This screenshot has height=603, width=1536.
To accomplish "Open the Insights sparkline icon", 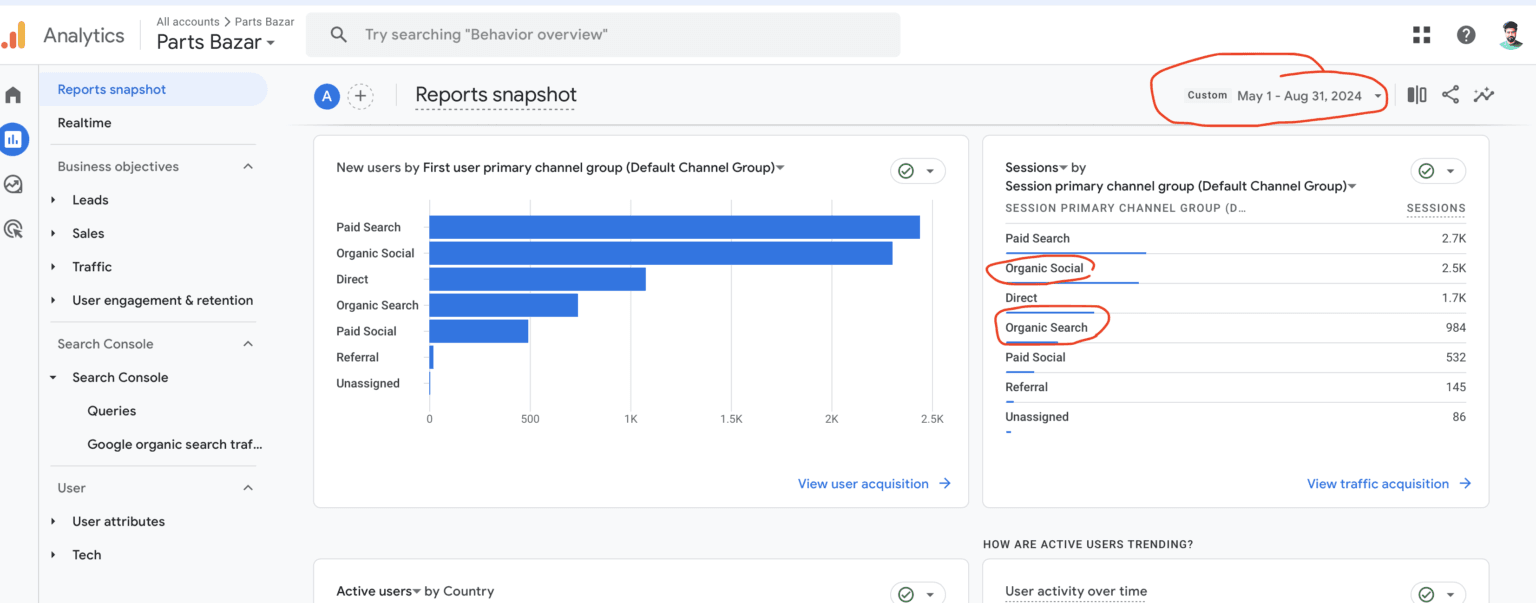I will [1484, 95].
